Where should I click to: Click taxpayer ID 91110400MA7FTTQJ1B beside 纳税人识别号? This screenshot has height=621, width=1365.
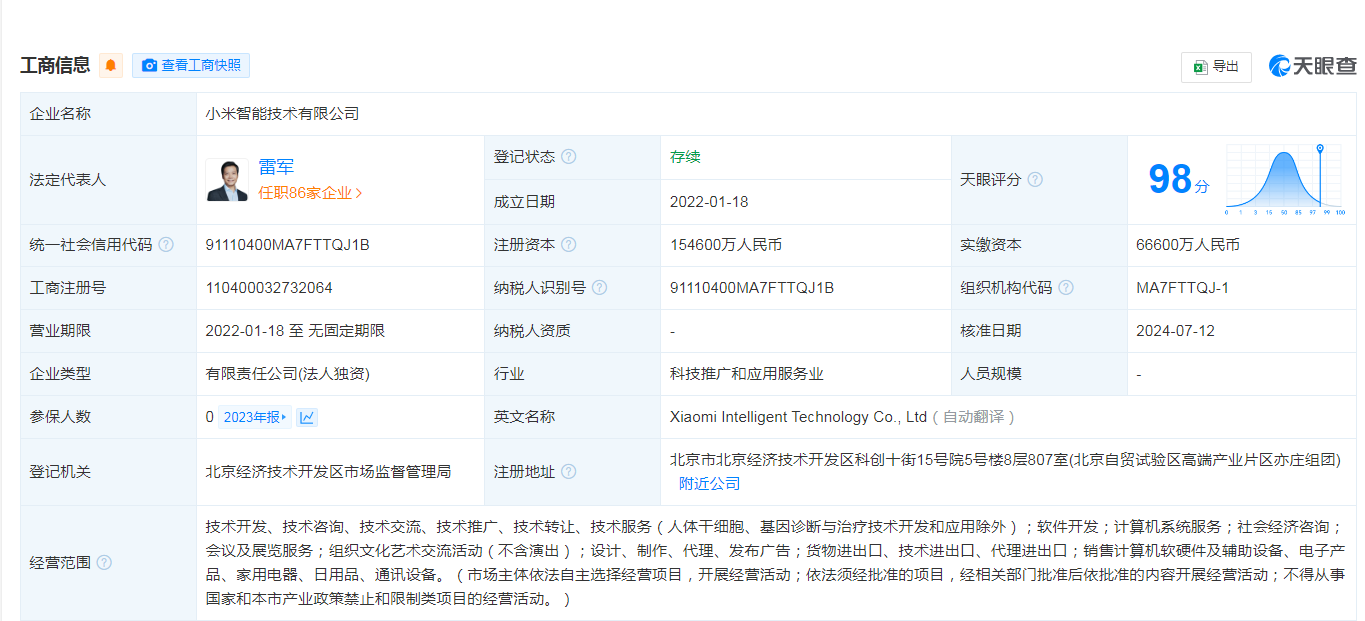click(752, 288)
